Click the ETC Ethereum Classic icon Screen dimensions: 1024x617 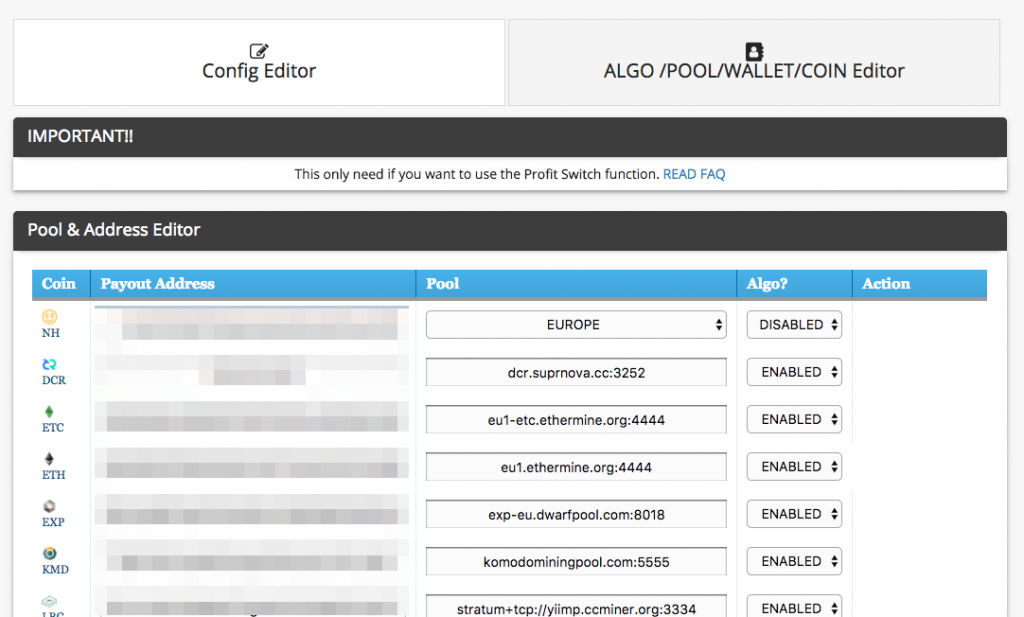coord(49,411)
